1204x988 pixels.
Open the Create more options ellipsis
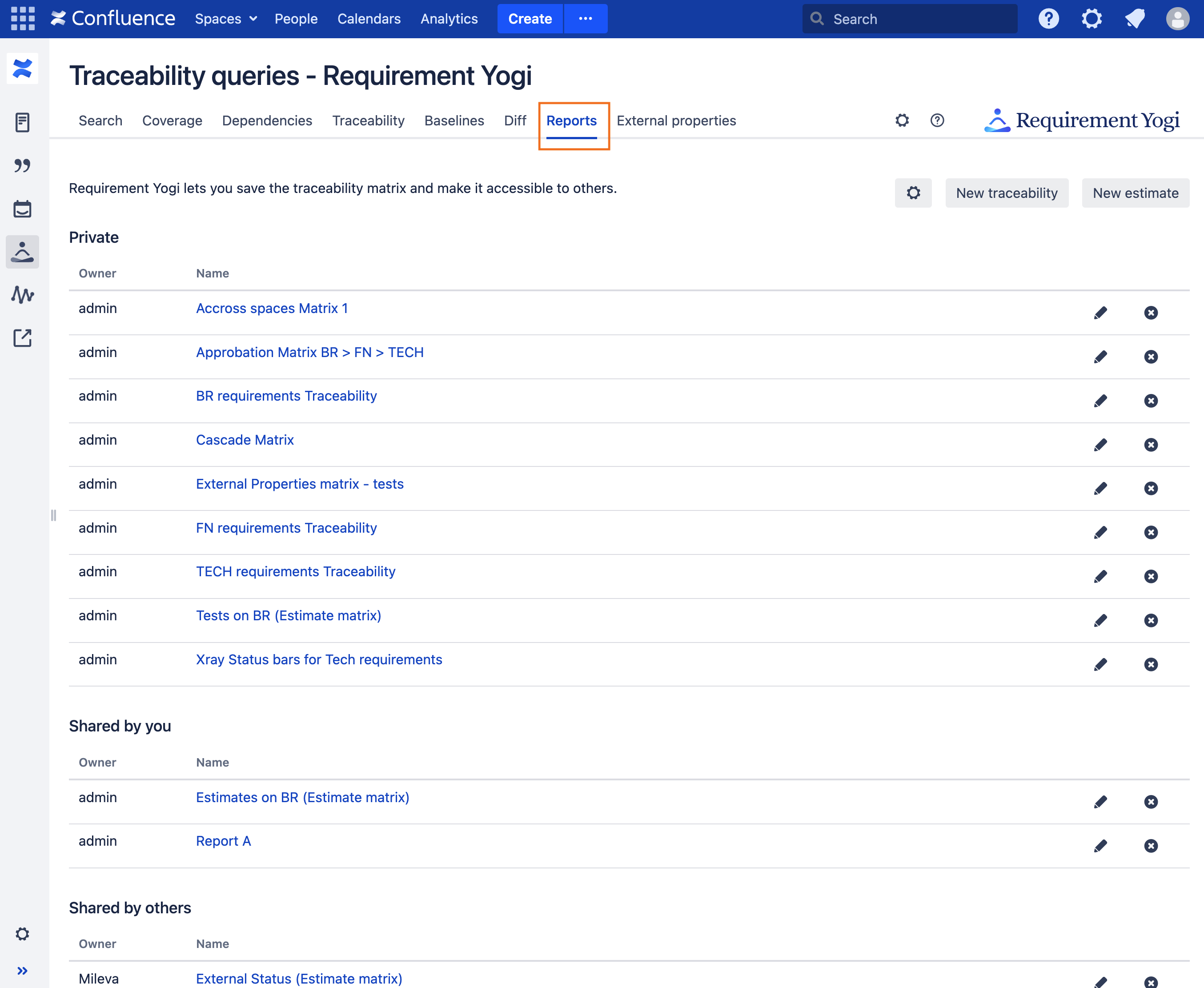pyautogui.click(x=586, y=19)
